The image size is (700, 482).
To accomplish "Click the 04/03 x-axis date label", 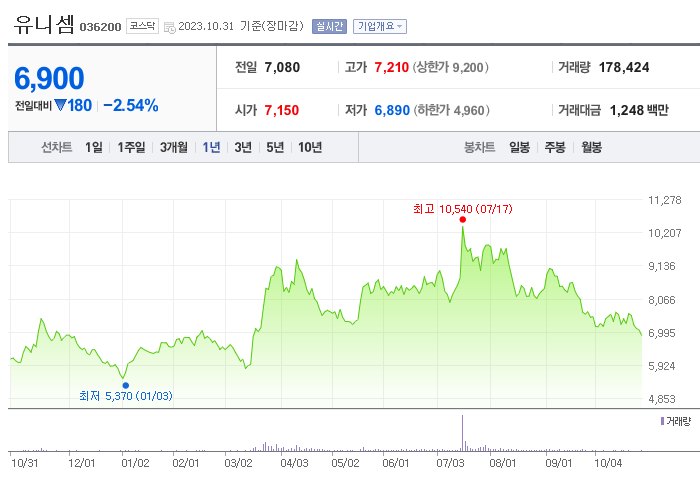I will coord(294,463).
